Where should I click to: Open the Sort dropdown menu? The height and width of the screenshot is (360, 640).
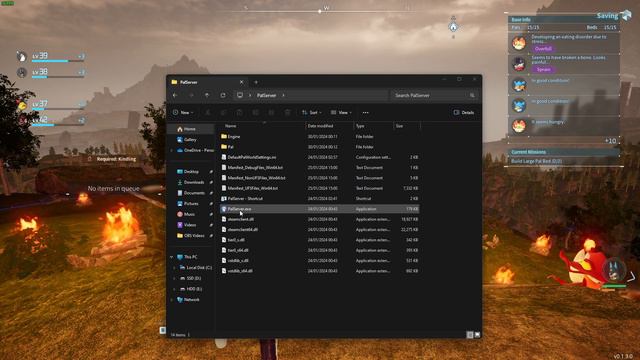point(312,112)
